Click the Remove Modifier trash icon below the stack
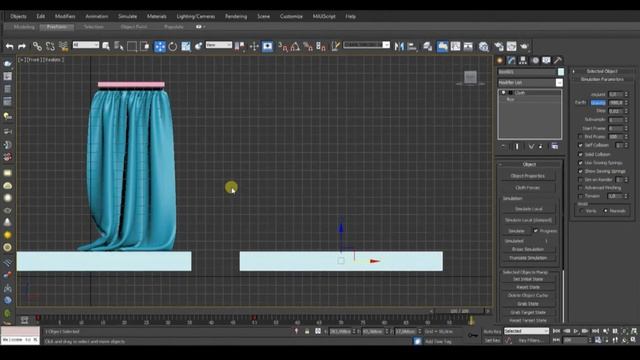Screen dimensions: 640x360 coord(541,146)
